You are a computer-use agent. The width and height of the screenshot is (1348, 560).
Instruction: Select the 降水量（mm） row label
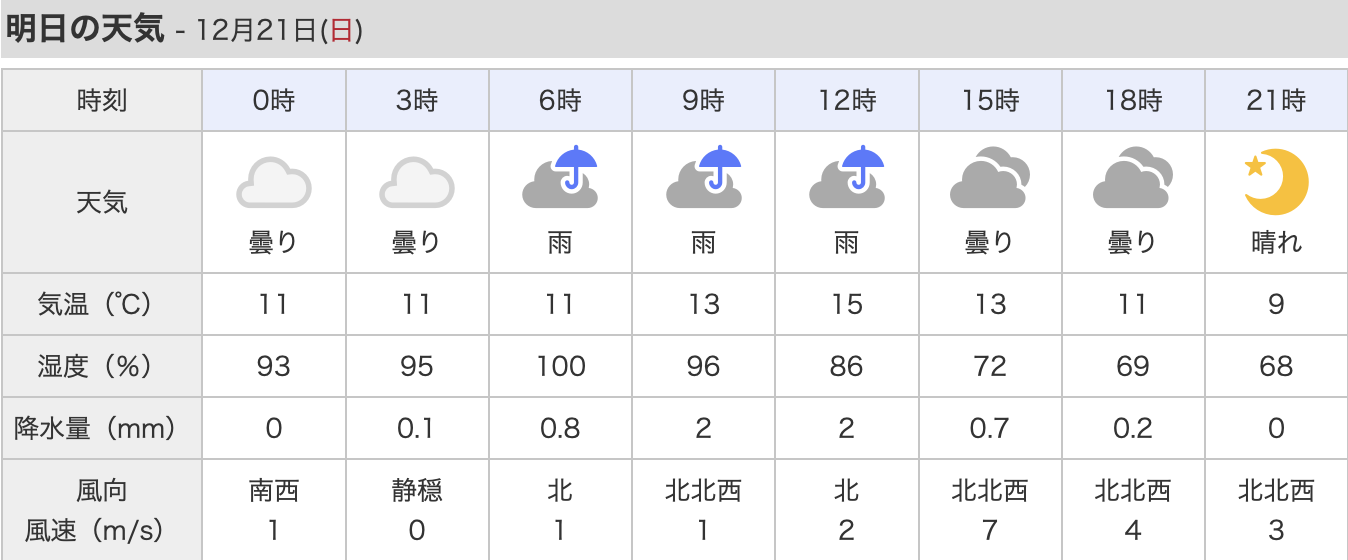[102, 429]
